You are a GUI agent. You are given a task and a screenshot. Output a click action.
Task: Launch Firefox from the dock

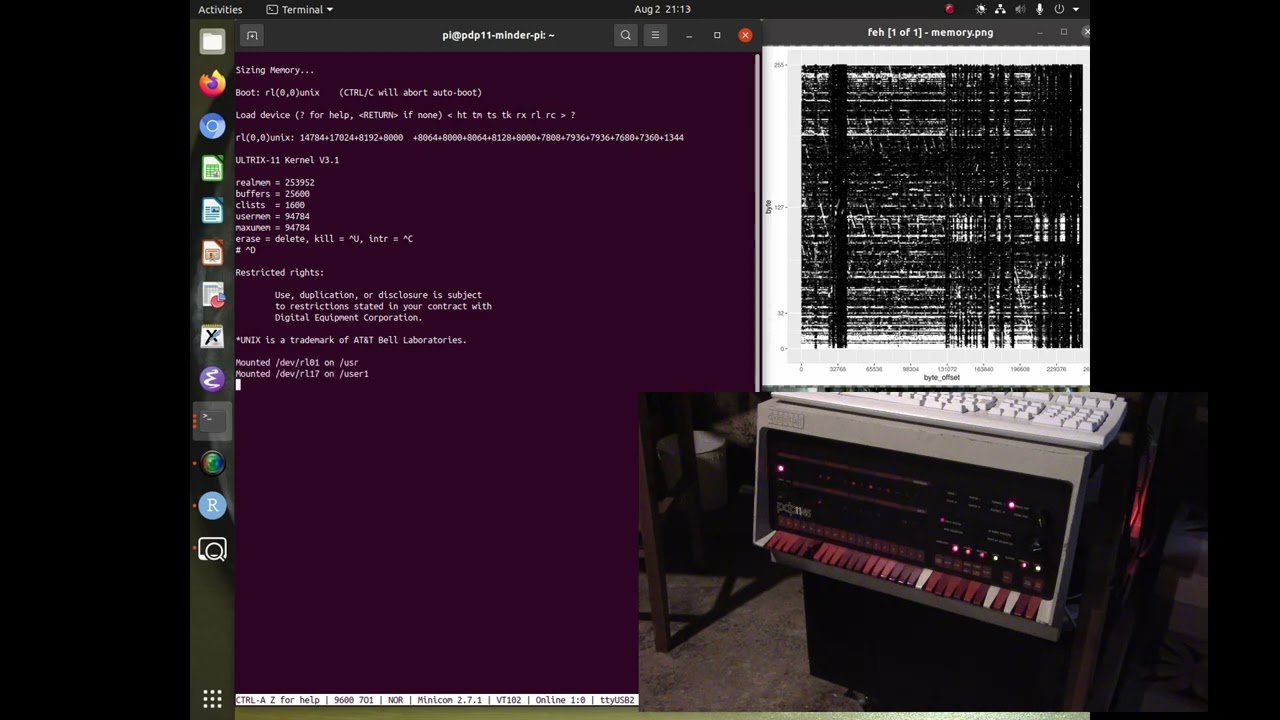(212, 83)
